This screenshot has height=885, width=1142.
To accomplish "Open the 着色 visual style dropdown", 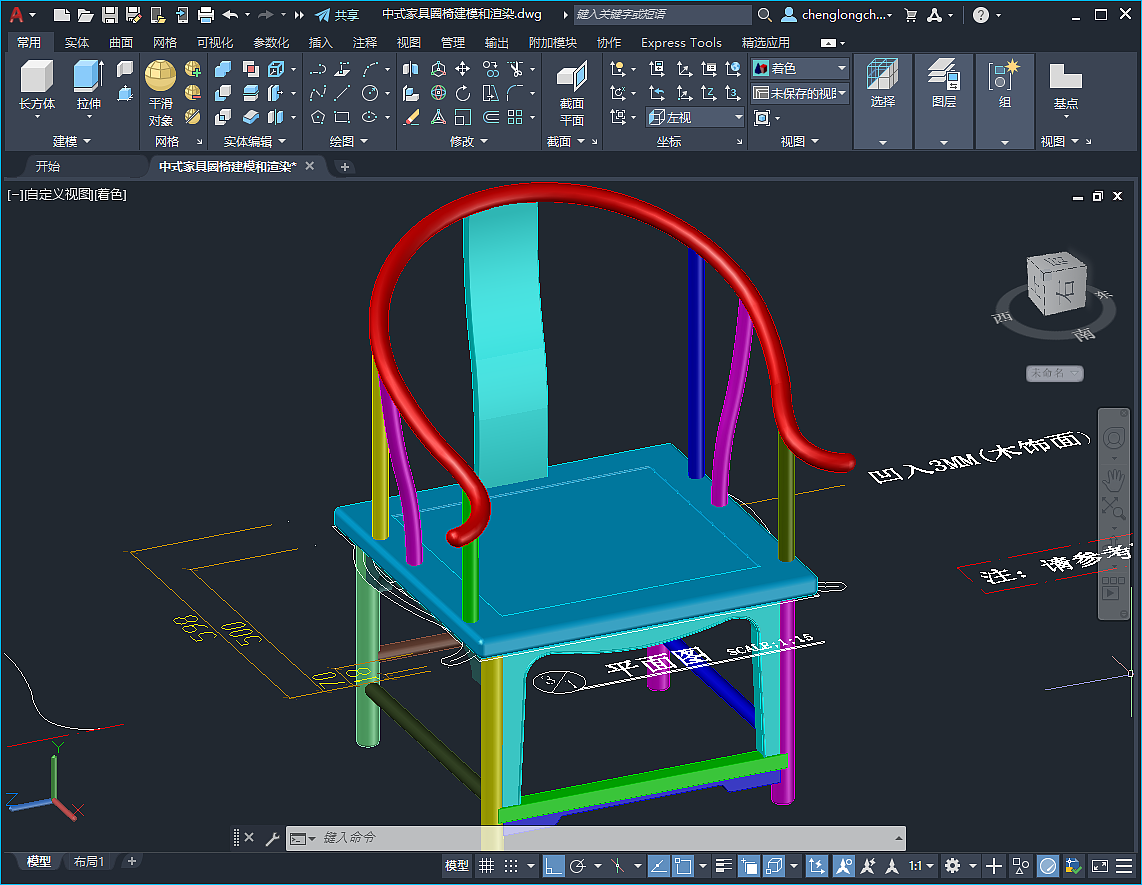I will point(800,68).
